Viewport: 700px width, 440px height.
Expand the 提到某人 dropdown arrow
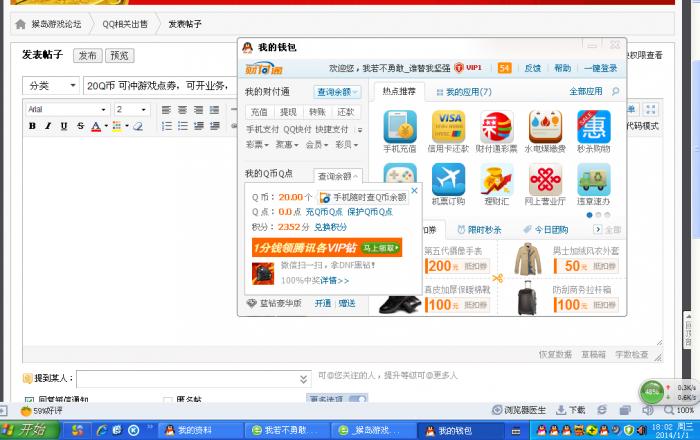304,379
